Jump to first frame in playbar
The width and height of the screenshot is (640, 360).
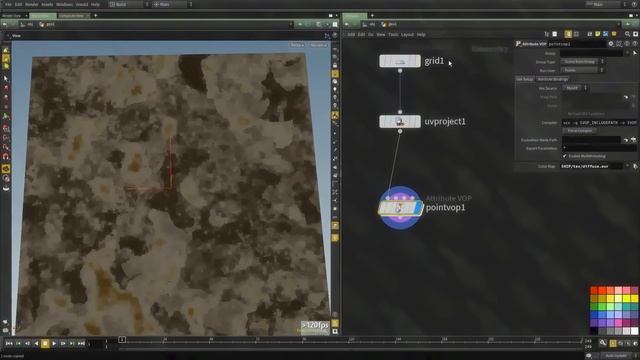point(9,344)
